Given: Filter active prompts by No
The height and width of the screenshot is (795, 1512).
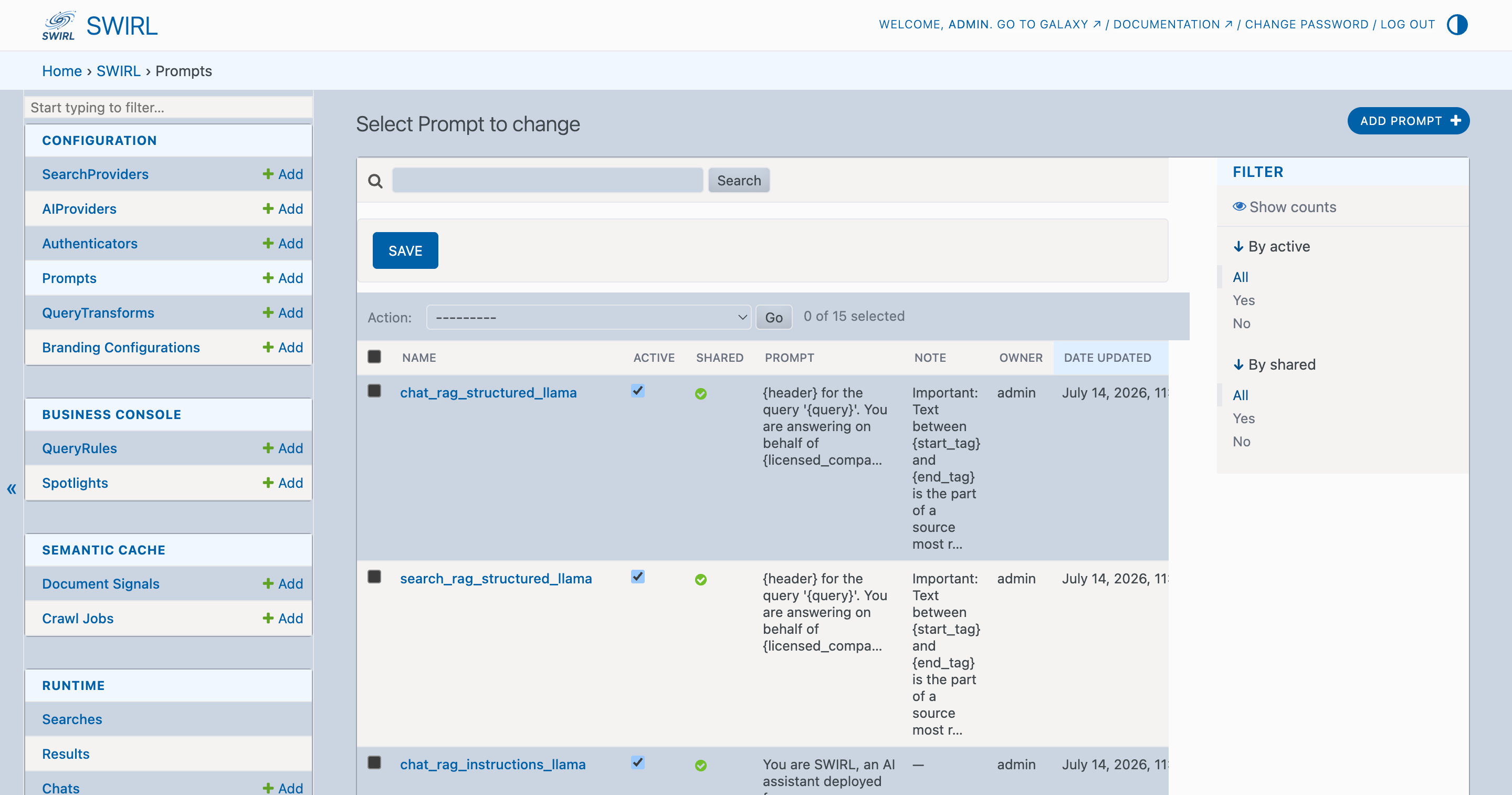Looking at the screenshot, I should 1242,323.
